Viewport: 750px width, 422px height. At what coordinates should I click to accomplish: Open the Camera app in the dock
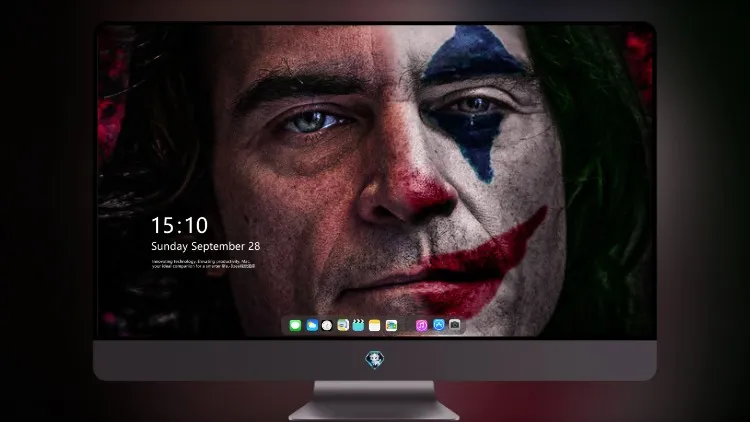pos(455,325)
